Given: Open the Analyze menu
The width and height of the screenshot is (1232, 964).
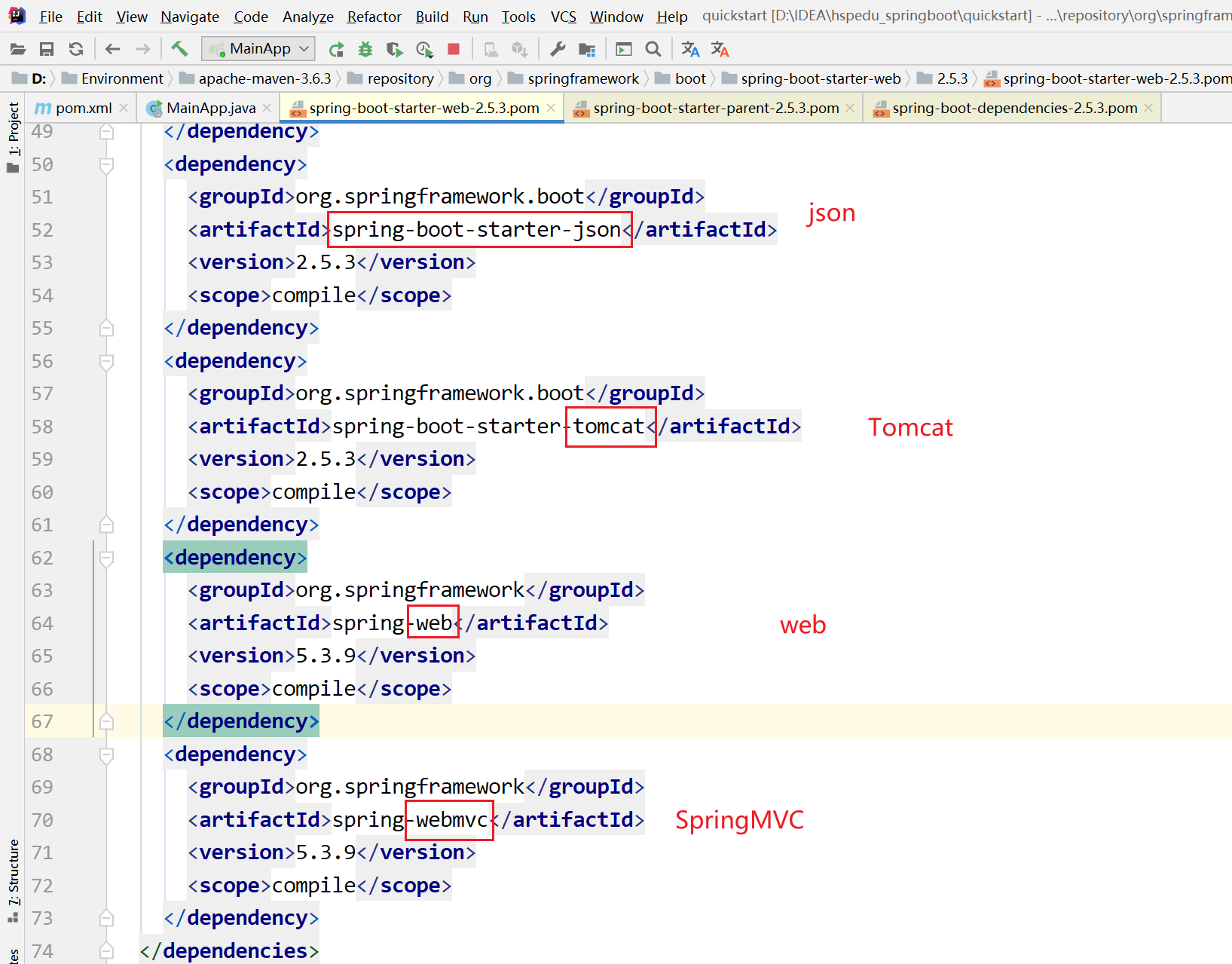Looking at the screenshot, I should click(308, 17).
